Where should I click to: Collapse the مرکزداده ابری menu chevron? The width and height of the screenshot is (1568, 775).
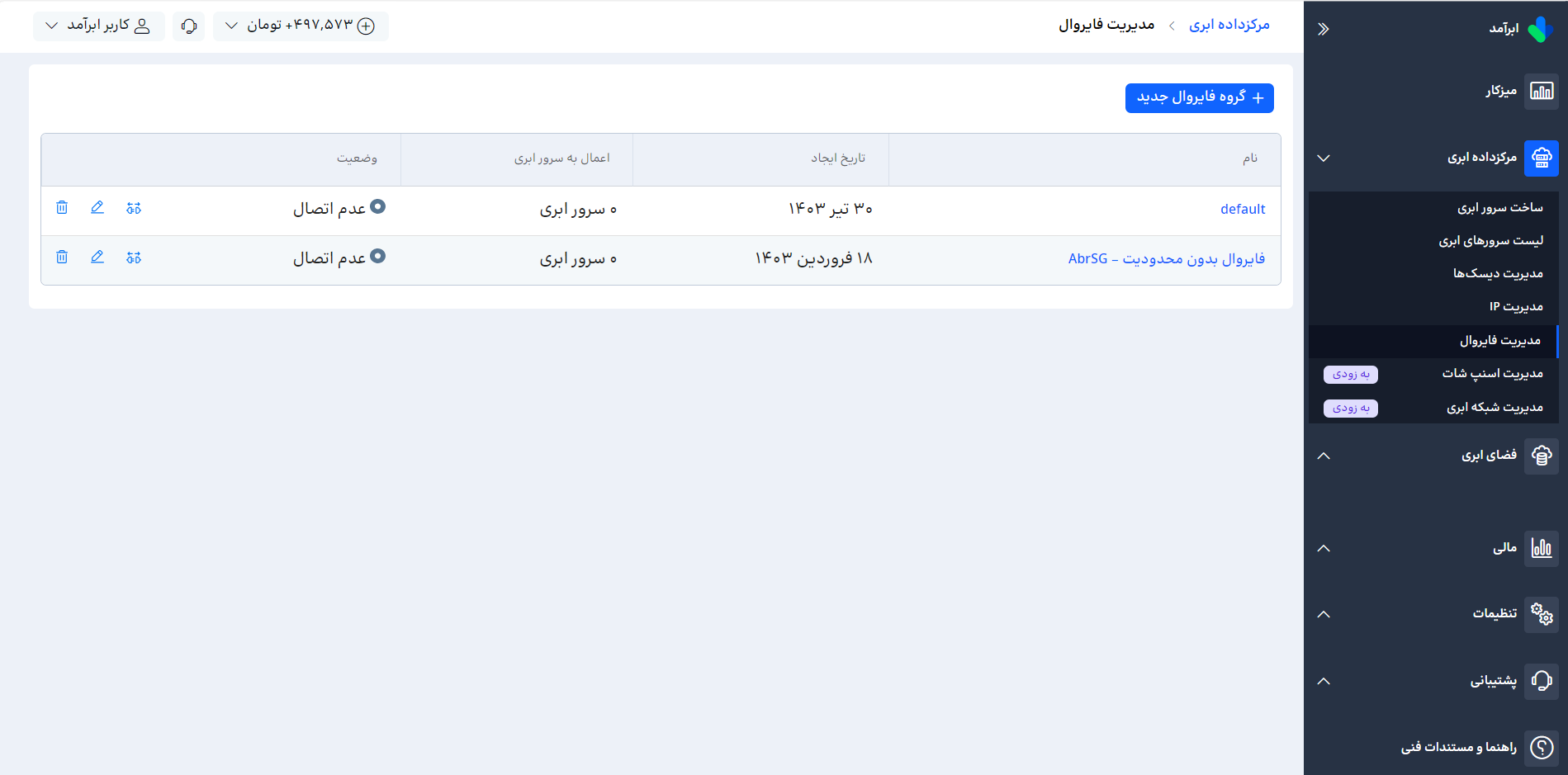[x=1324, y=158]
